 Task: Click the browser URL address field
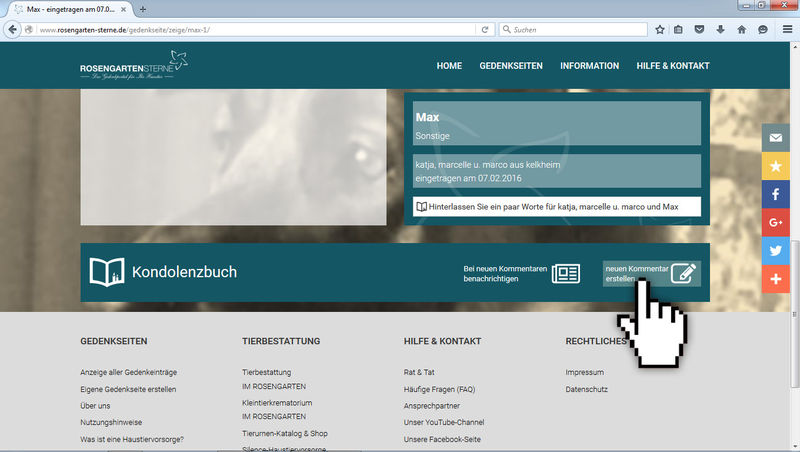click(255, 30)
